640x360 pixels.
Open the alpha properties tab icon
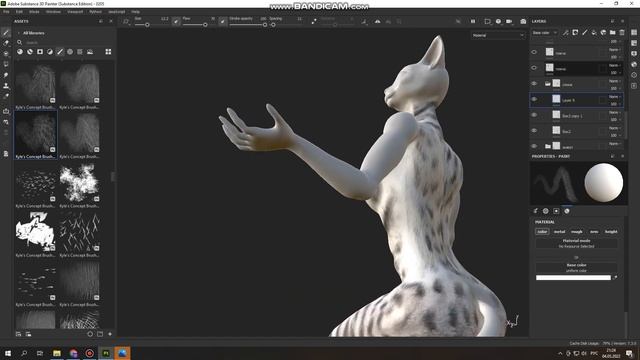coord(546,211)
